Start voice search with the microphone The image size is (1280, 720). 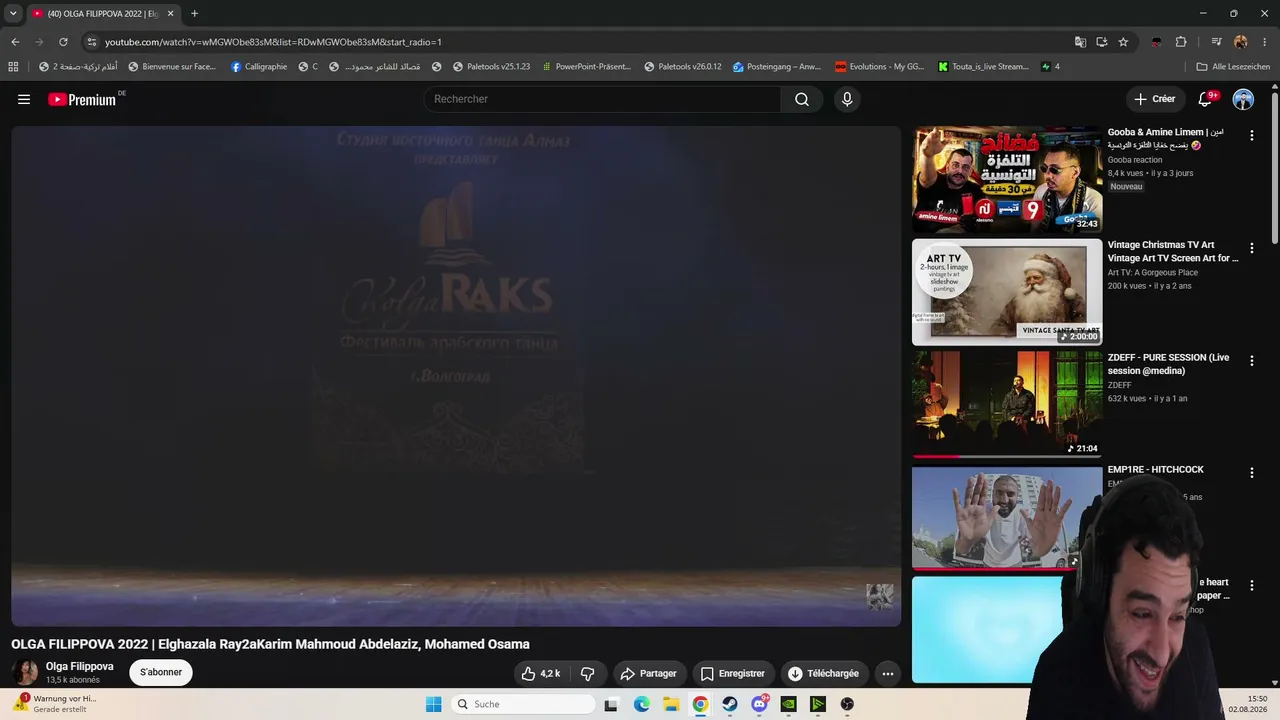tap(847, 99)
